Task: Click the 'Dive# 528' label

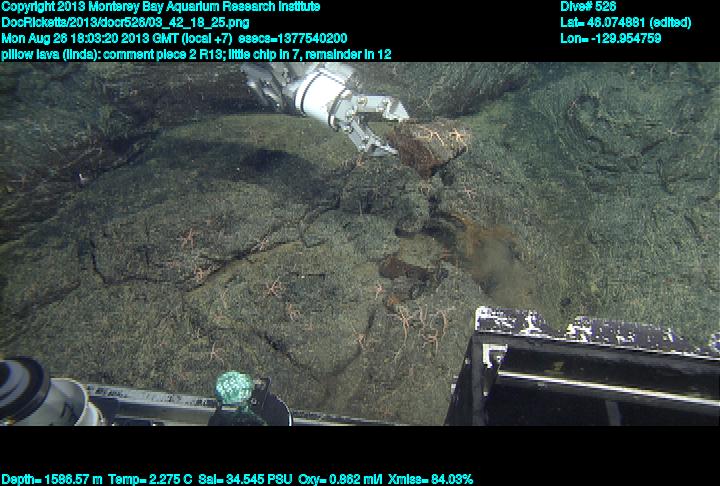Action: click(x=588, y=7)
